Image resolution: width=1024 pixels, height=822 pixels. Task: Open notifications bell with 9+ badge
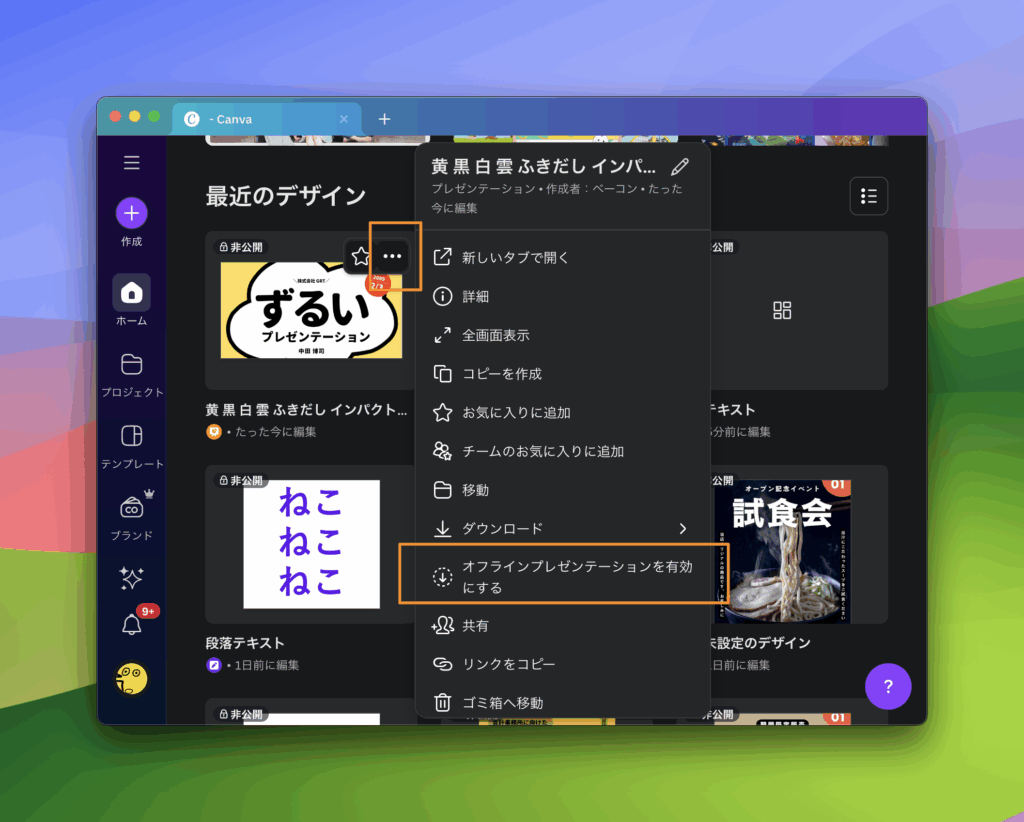pos(132,625)
